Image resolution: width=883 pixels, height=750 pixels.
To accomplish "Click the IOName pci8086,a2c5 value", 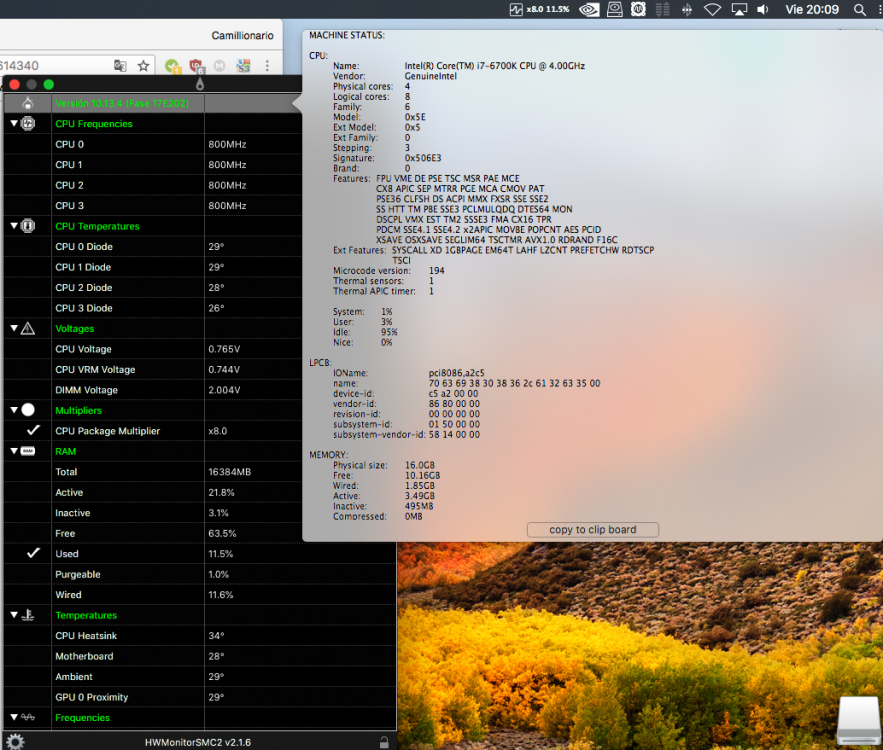I will click(456, 373).
